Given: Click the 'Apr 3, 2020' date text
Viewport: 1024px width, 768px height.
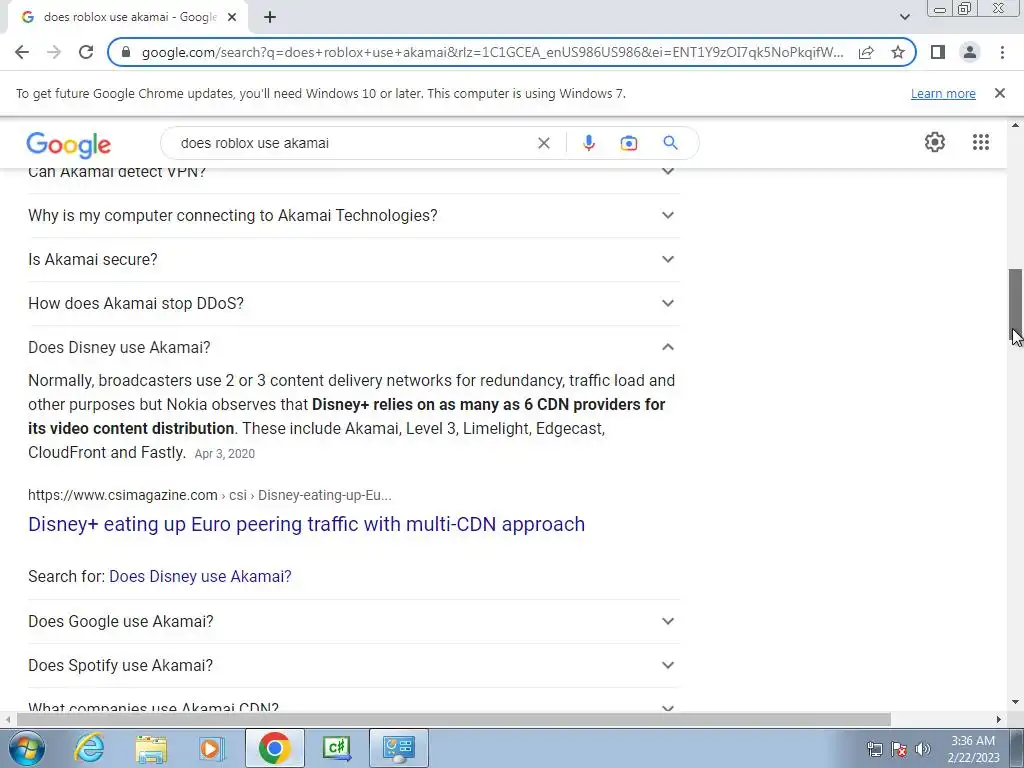Looking at the screenshot, I should click(x=225, y=453).
